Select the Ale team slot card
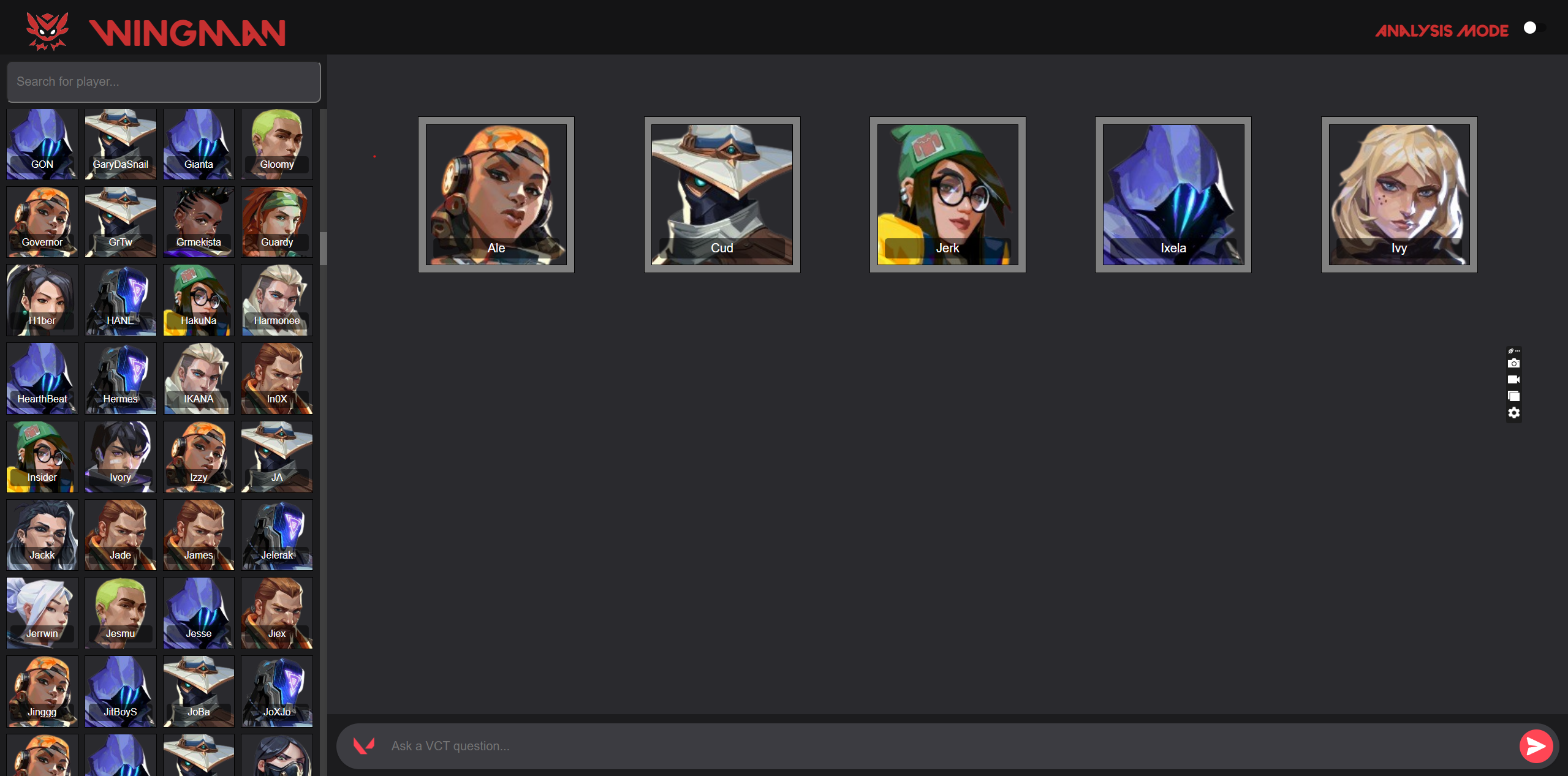 click(496, 195)
